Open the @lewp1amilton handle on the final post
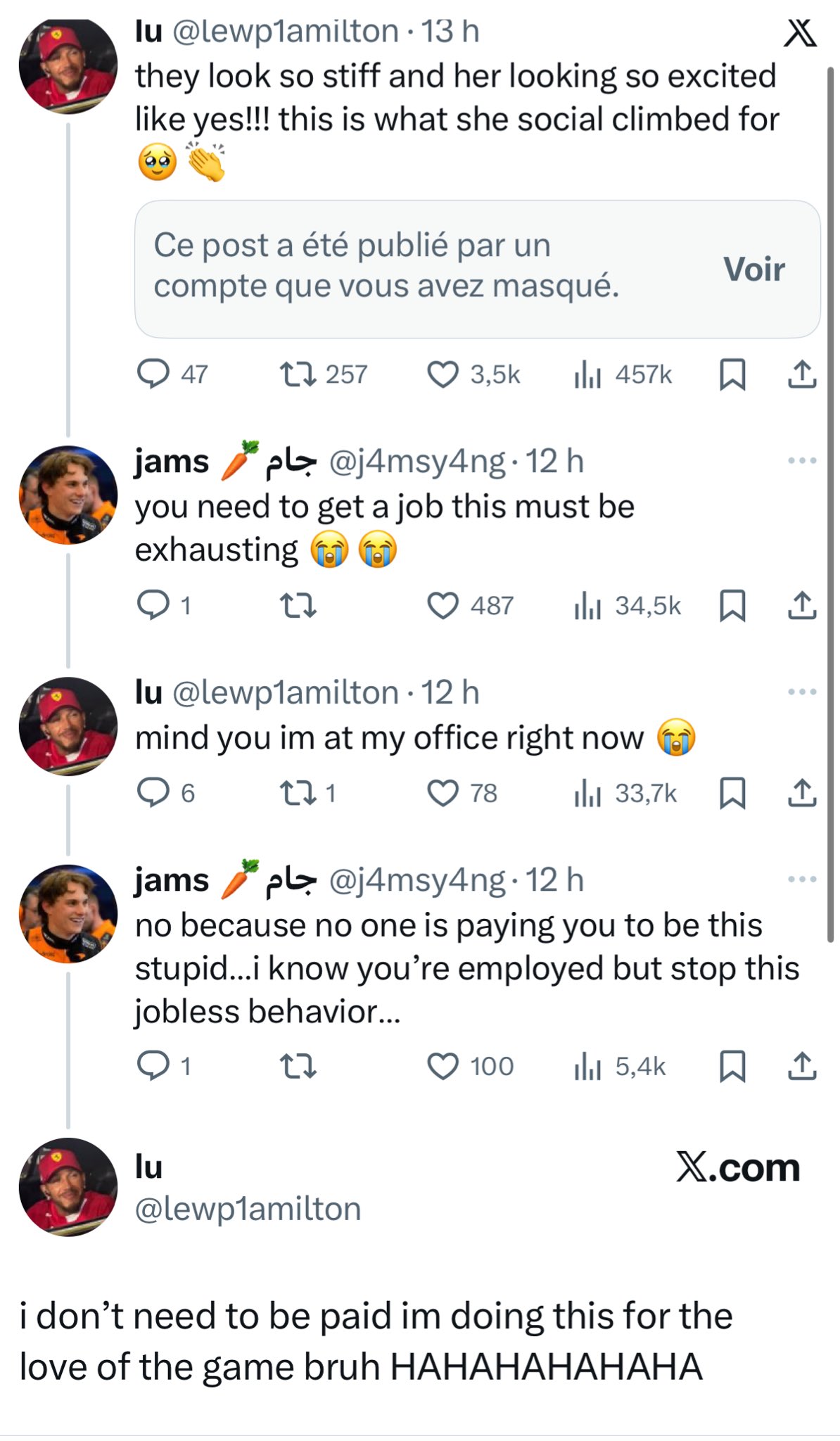Viewport: 840px width, 1441px height. (248, 1209)
